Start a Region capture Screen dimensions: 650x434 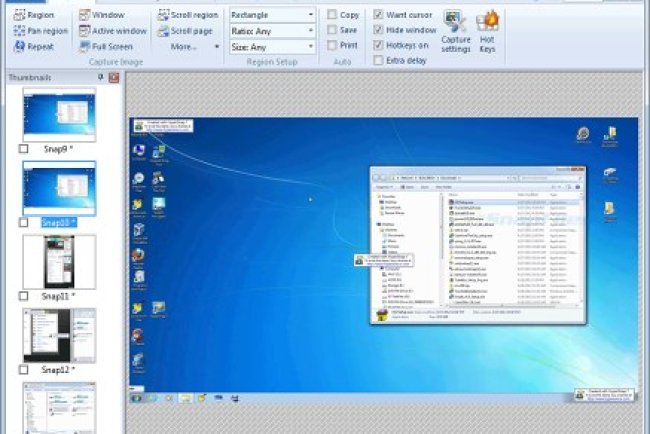tap(34, 15)
